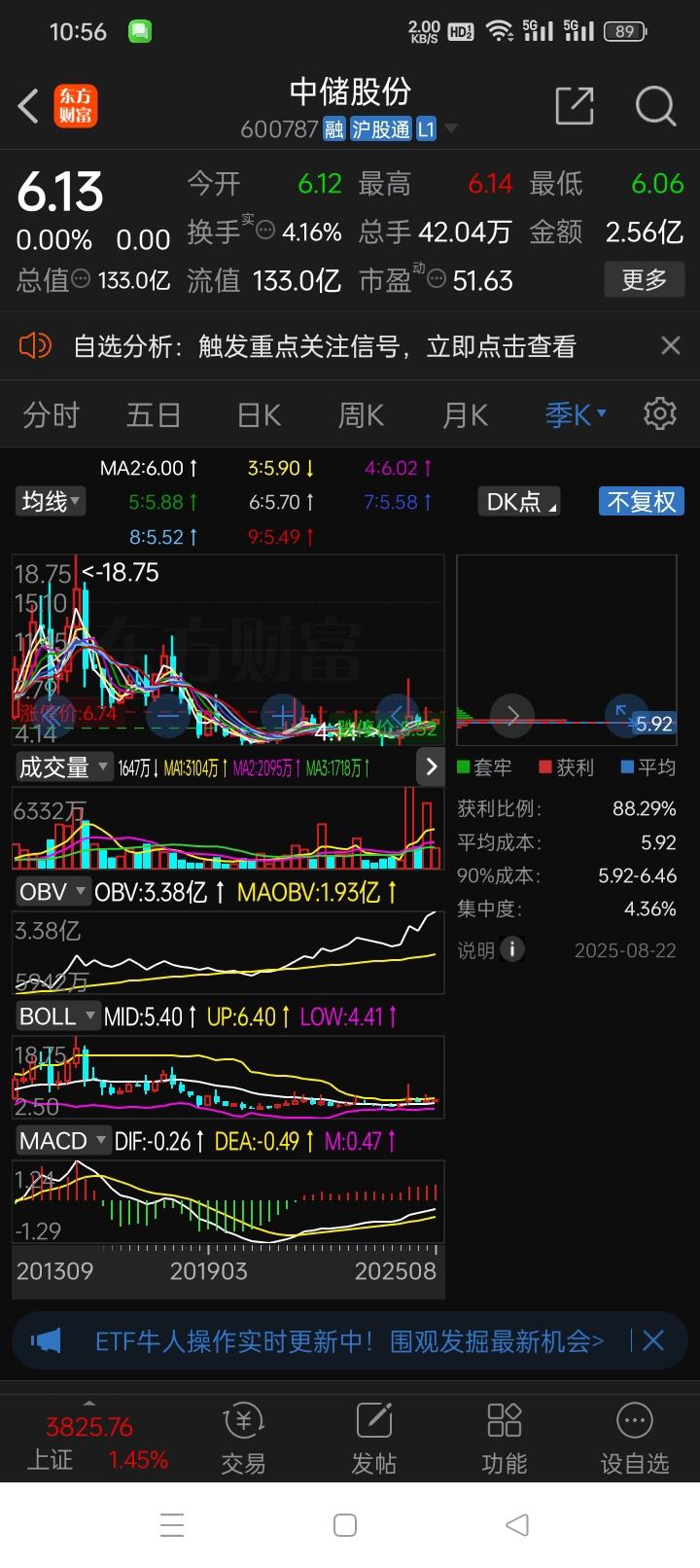The image size is (700, 1568).
Task: Open the 成交量 indicator dropdown
Action: tap(63, 767)
